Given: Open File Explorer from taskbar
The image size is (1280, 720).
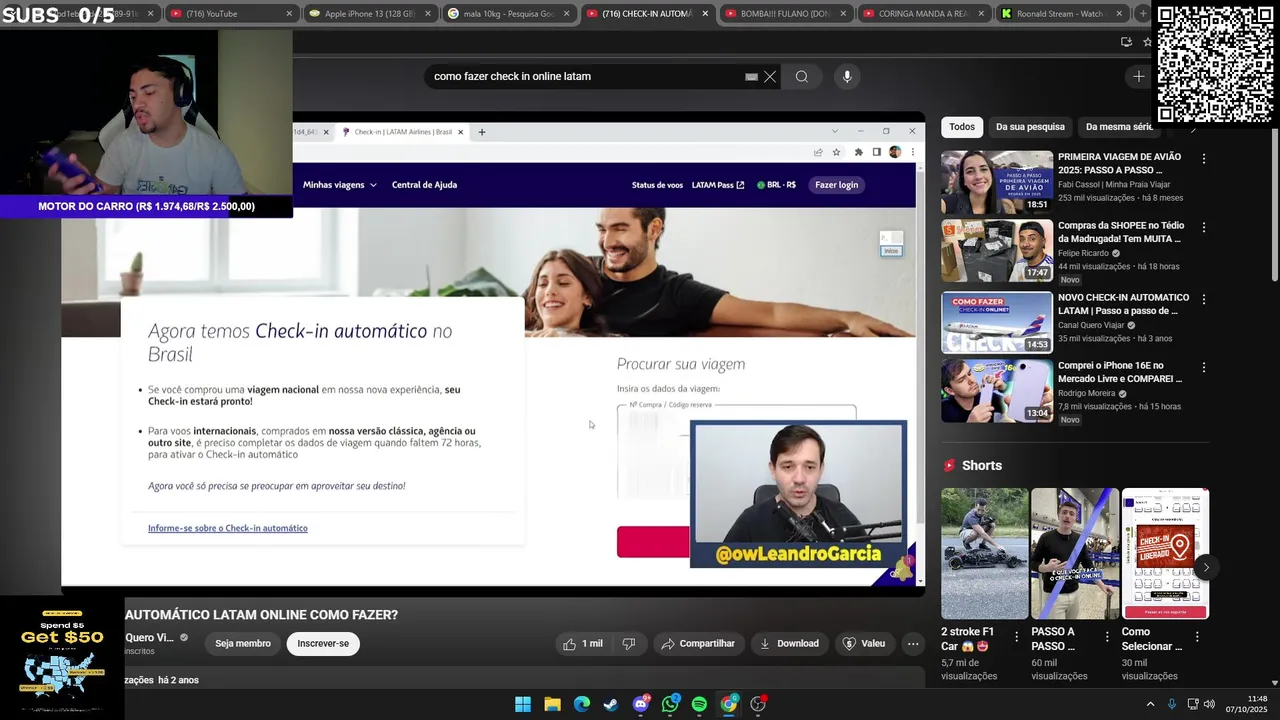Looking at the screenshot, I should tap(552, 704).
